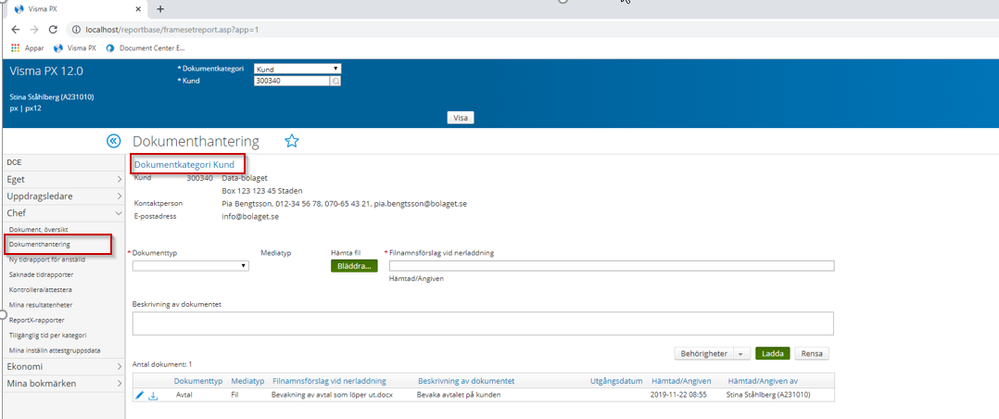The width and height of the screenshot is (999, 419).
Task: Expand the Uppdragsledare section
Action: 63,196
